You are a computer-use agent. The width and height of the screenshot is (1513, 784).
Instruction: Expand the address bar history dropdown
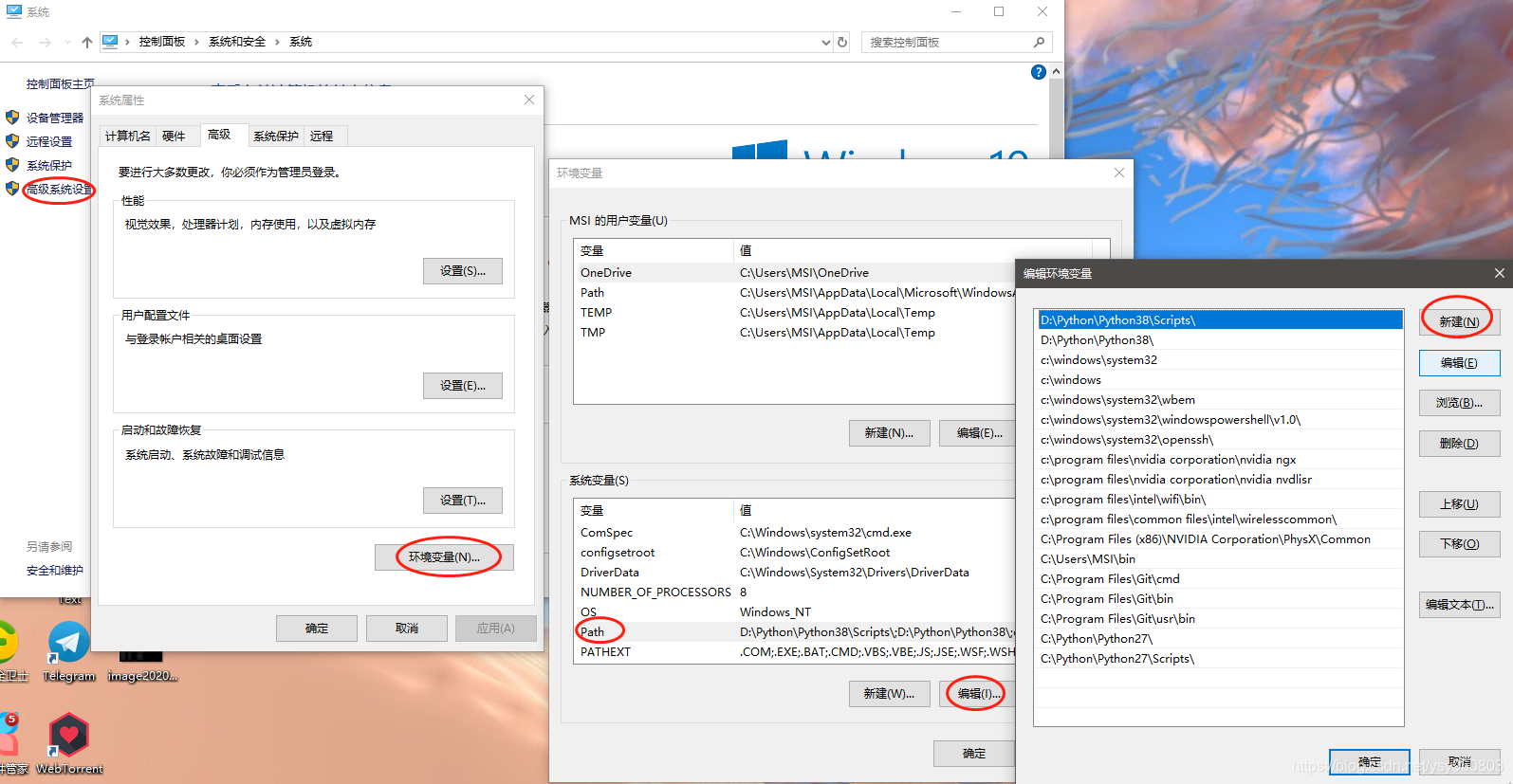click(826, 43)
